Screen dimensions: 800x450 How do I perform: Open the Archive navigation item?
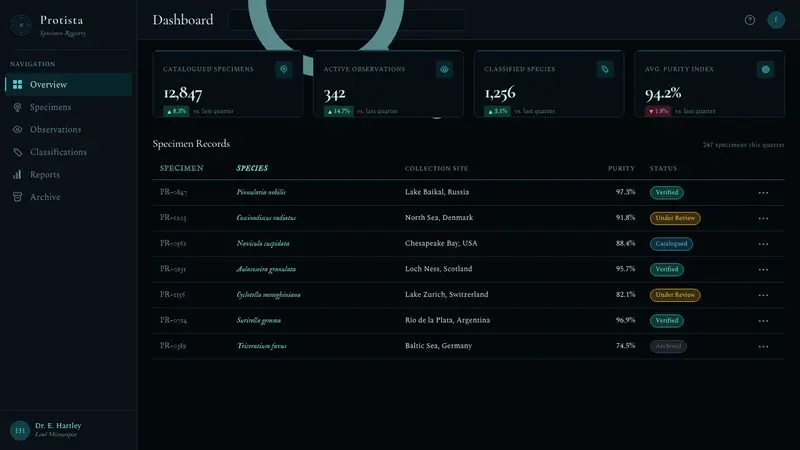(x=68, y=197)
